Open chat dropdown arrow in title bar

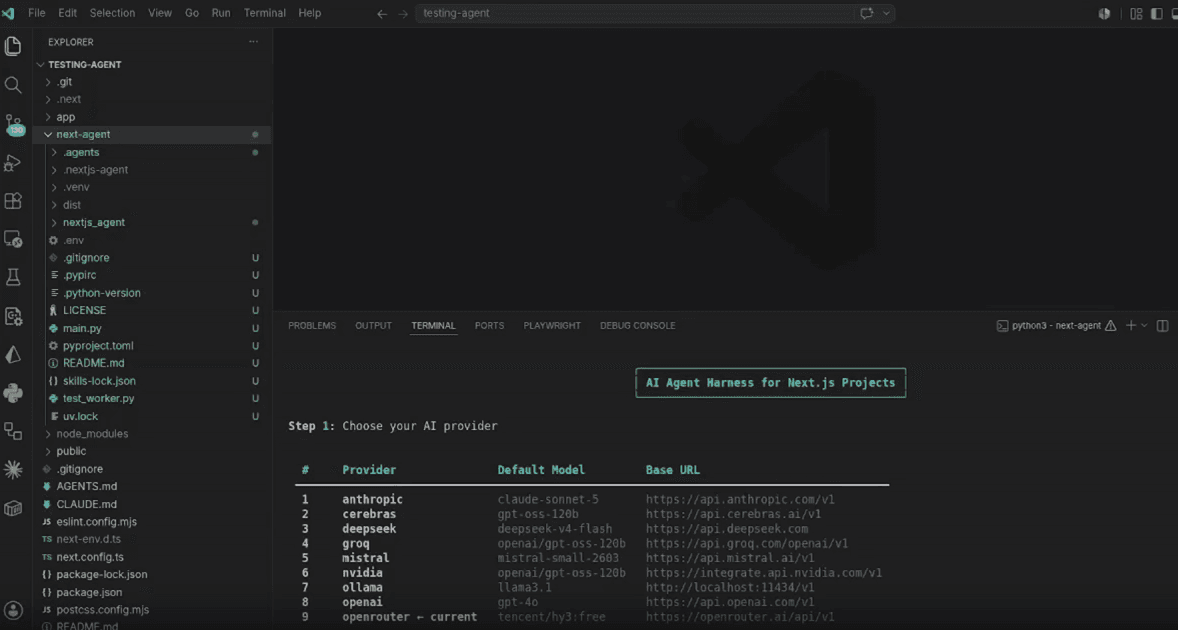point(887,13)
